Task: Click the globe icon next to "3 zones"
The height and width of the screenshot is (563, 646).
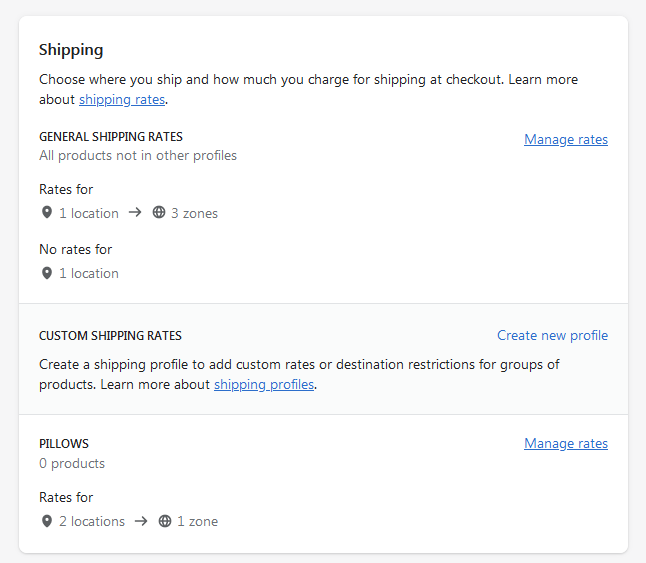Action: click(x=159, y=213)
